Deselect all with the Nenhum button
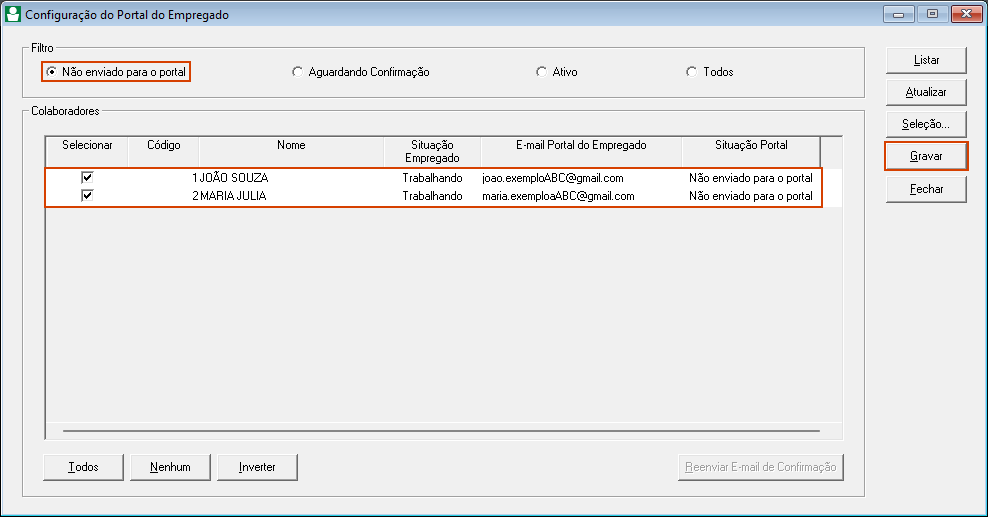Image resolution: width=988 pixels, height=517 pixels. coord(170,467)
